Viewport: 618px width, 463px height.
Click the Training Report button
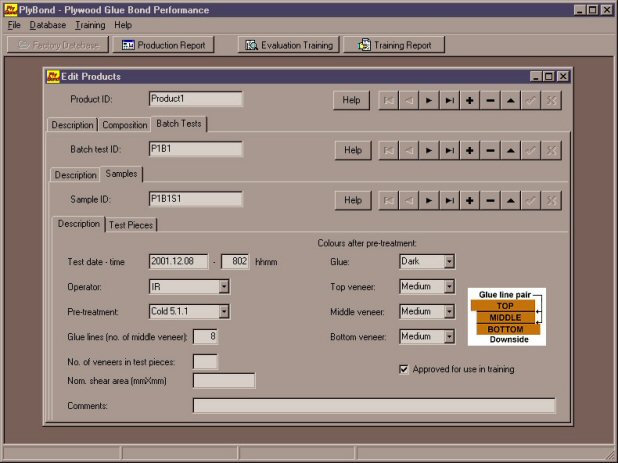(394, 45)
